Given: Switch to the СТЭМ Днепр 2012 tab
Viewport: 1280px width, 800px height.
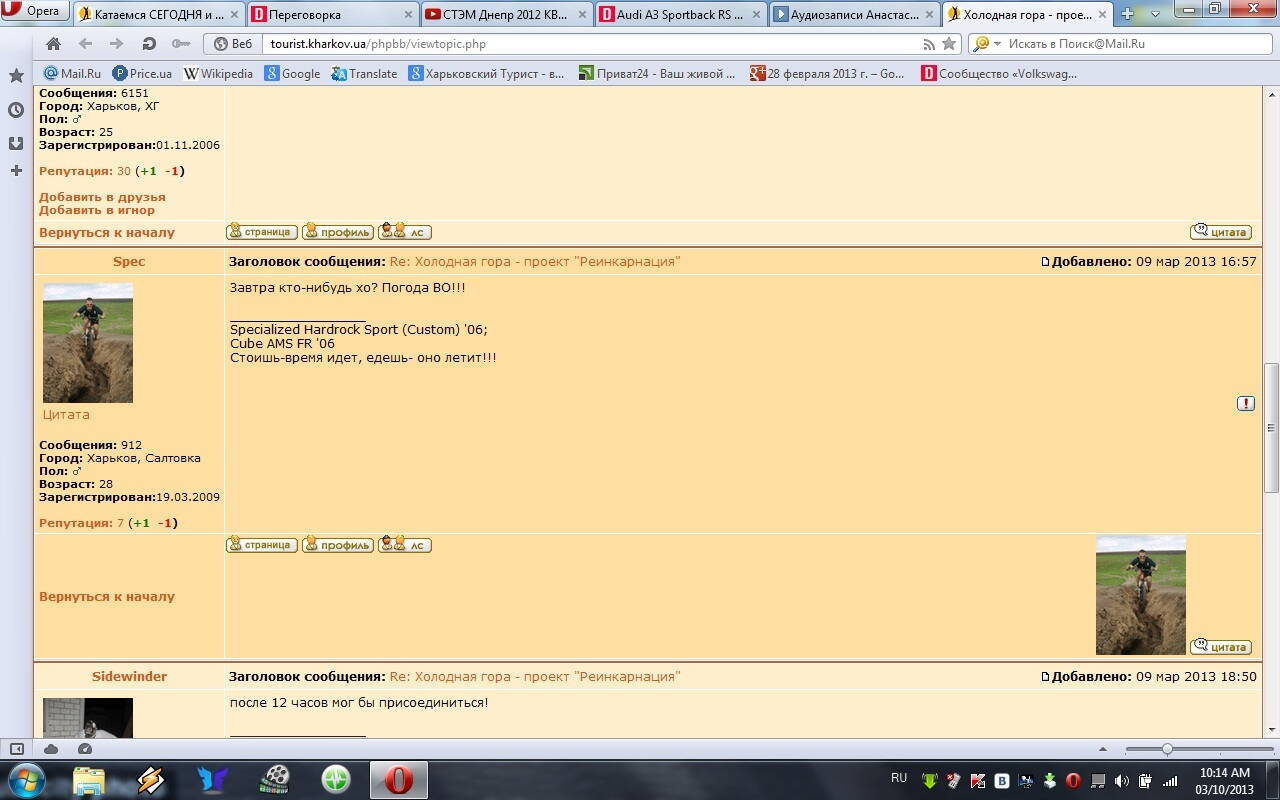Looking at the screenshot, I should tap(508, 14).
